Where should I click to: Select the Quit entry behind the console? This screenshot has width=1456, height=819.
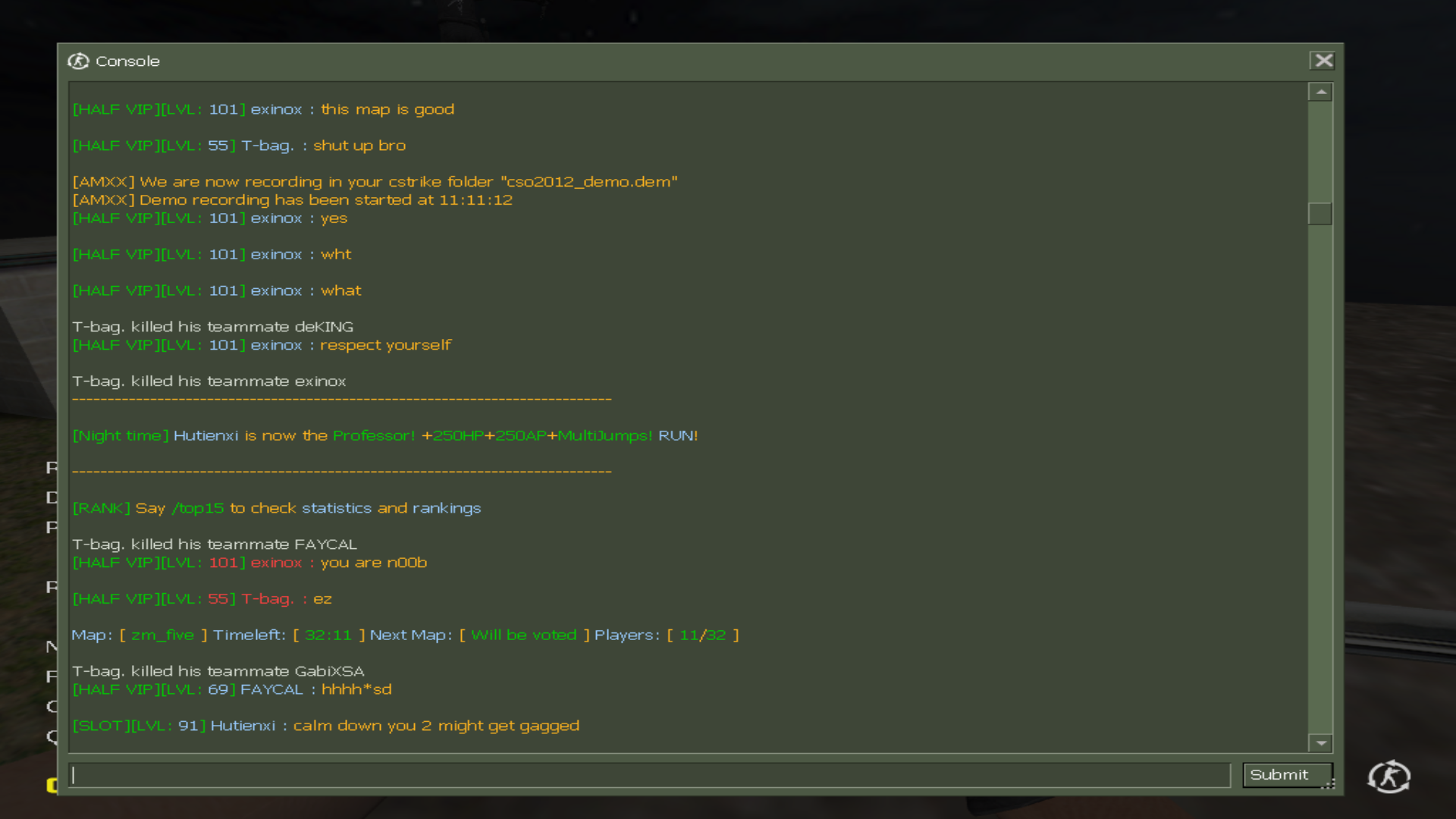click(52, 736)
